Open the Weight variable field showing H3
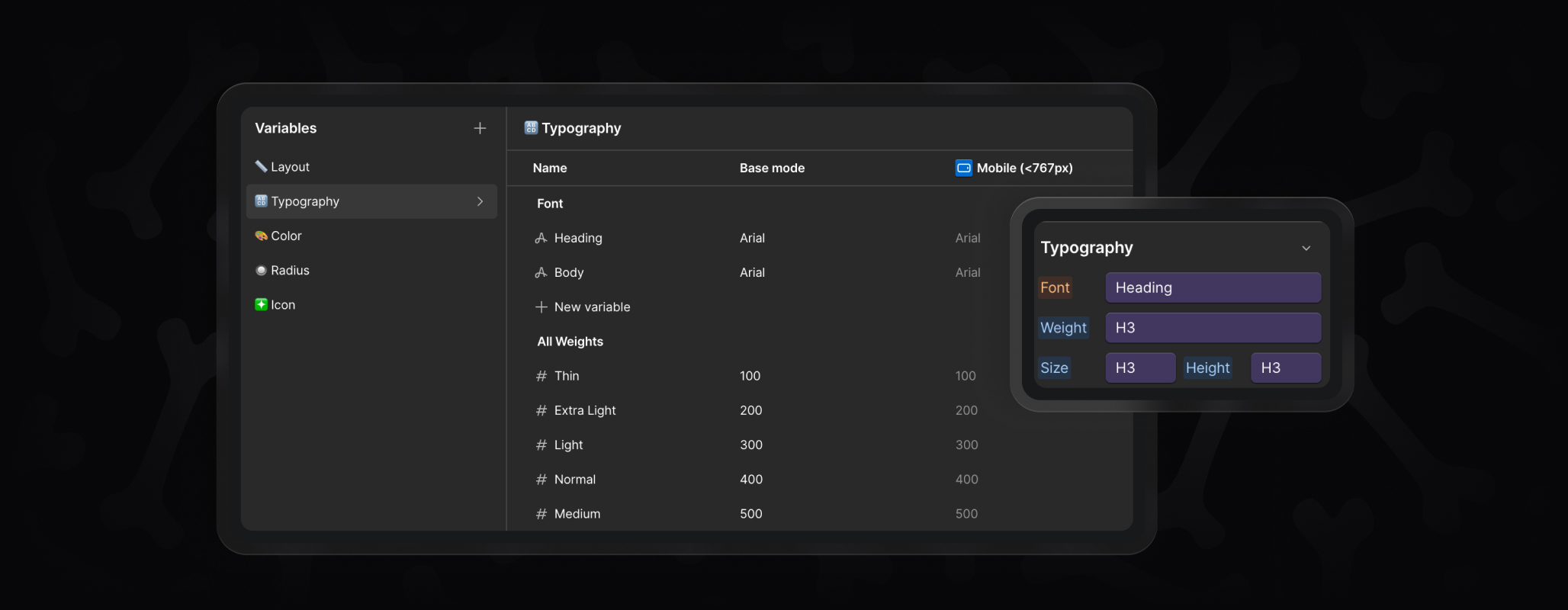 click(x=1213, y=327)
